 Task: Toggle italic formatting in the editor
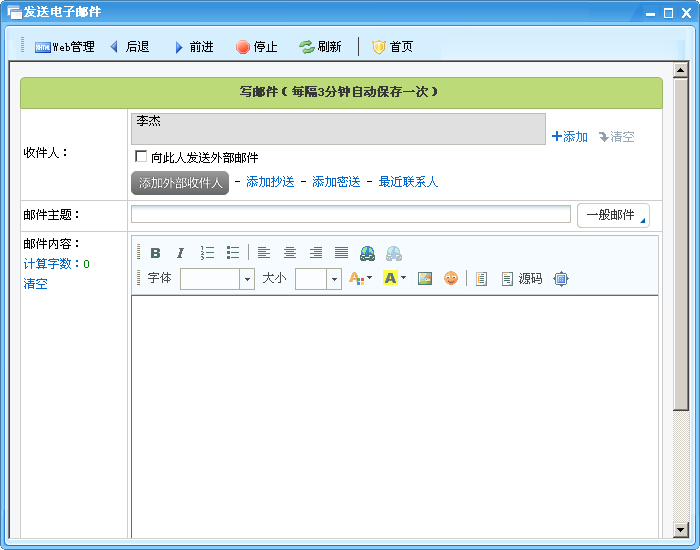[x=180, y=253]
